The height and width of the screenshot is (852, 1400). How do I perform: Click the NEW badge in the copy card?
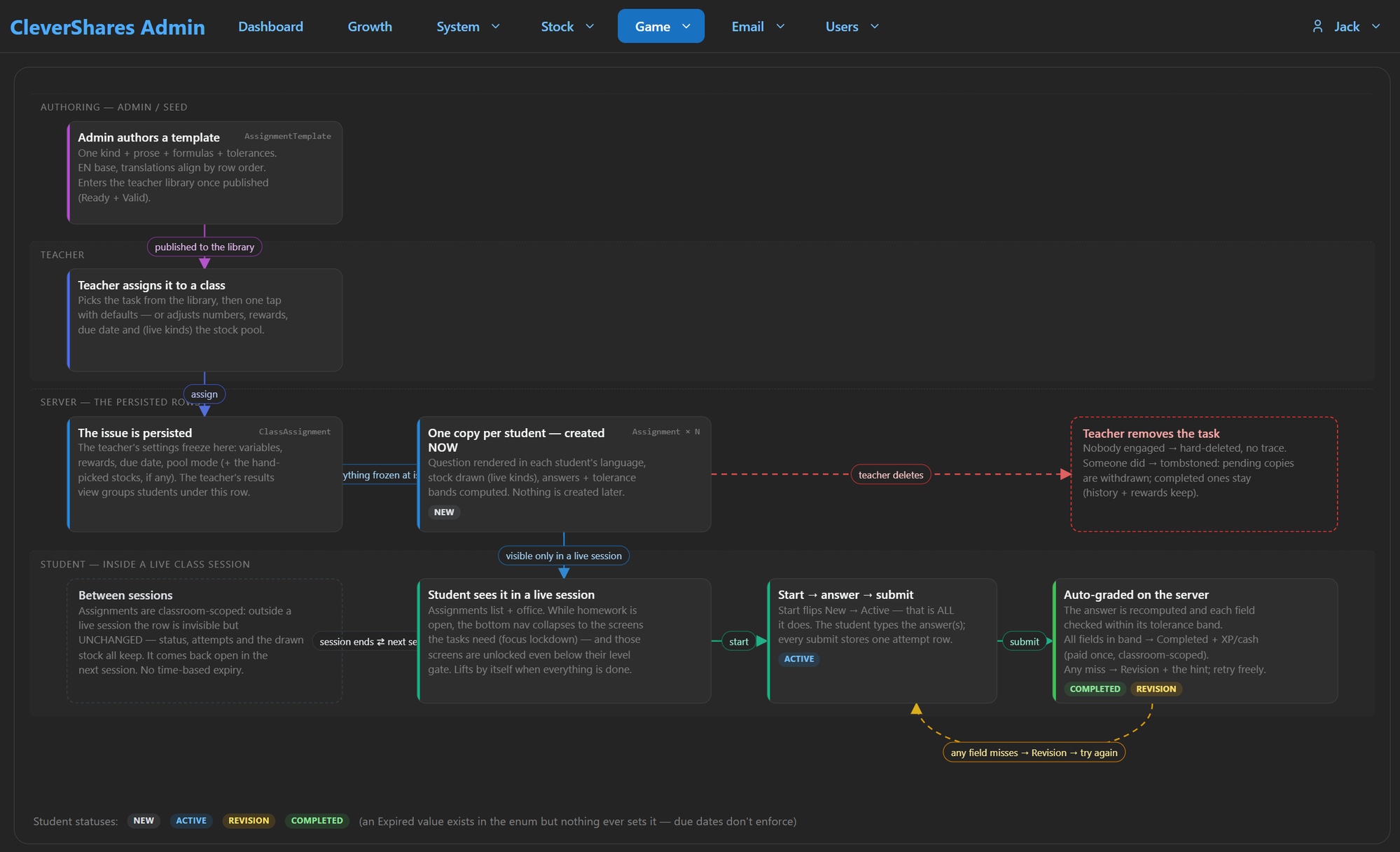pos(444,512)
